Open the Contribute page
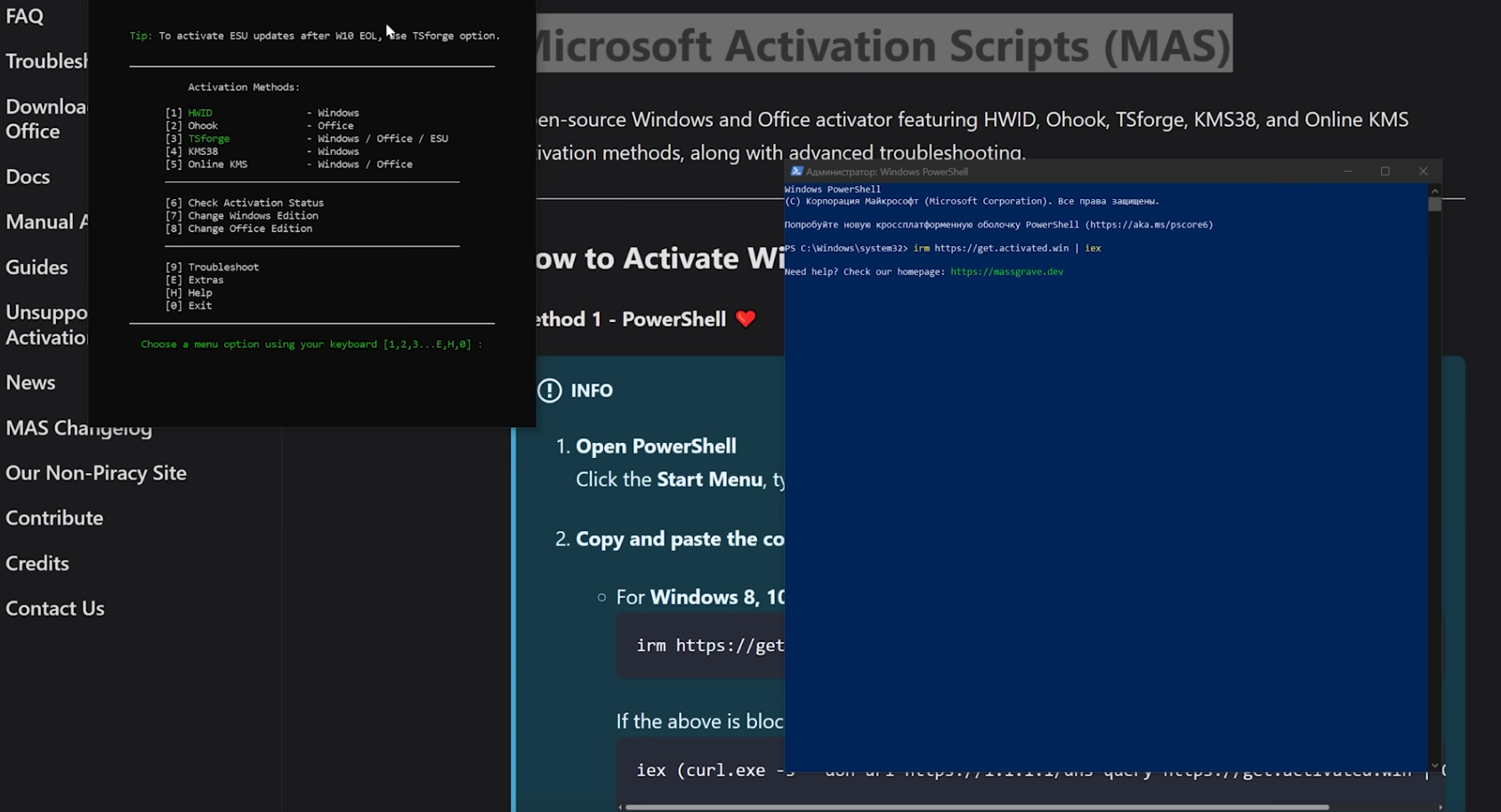This screenshot has width=1501, height=812. point(54,518)
